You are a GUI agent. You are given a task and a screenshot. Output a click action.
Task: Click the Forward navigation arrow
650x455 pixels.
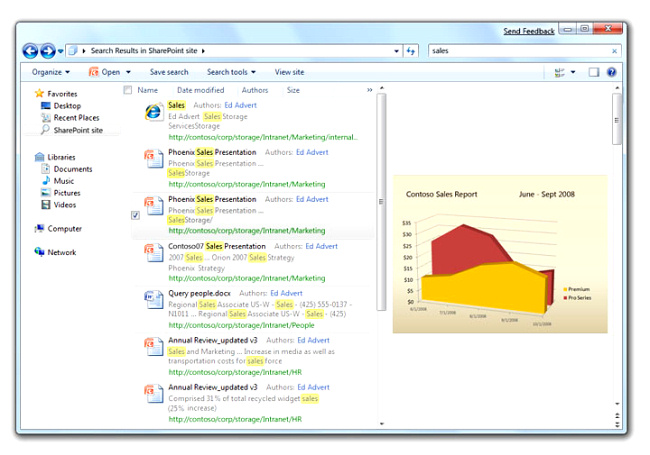point(48,51)
